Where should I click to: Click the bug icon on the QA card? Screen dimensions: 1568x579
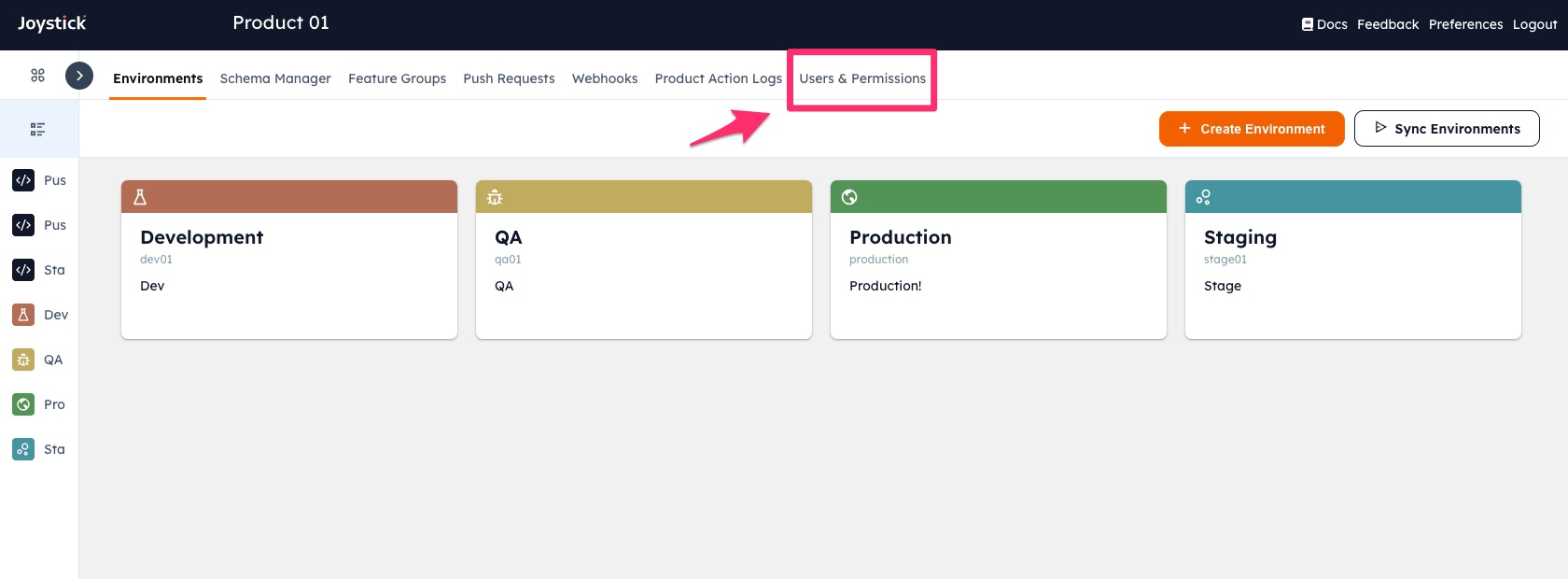495,197
